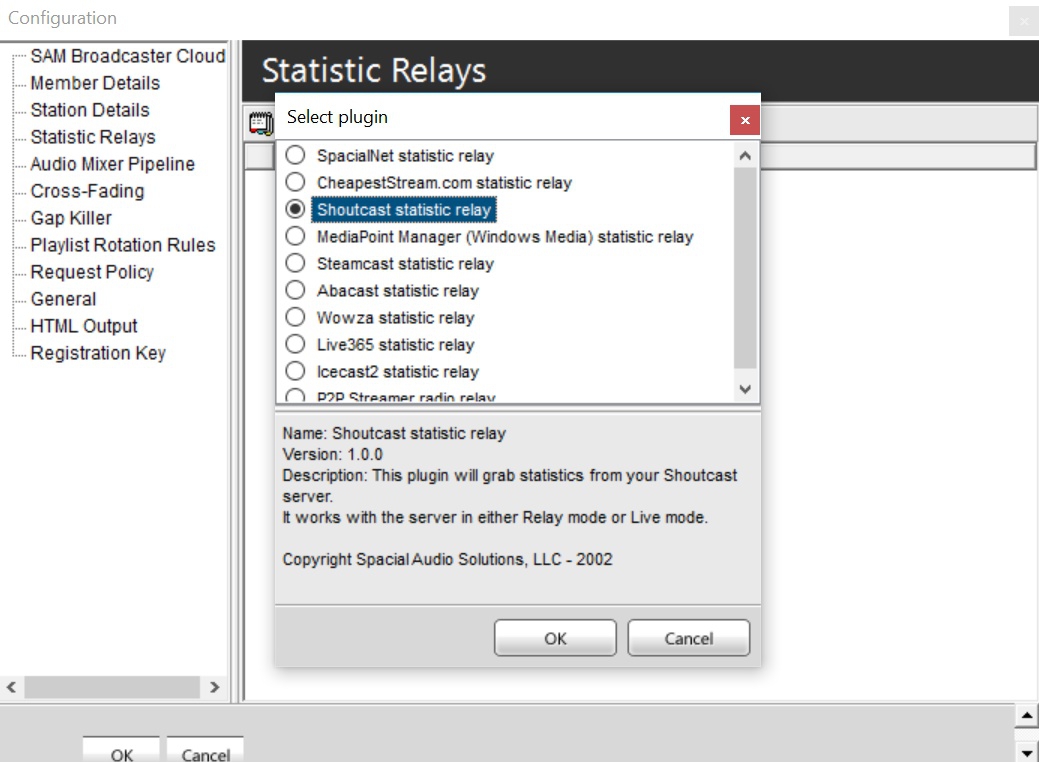This screenshot has height=762, width=1039.
Task: Select Gap Killer in configuration tree
Action: (71, 218)
